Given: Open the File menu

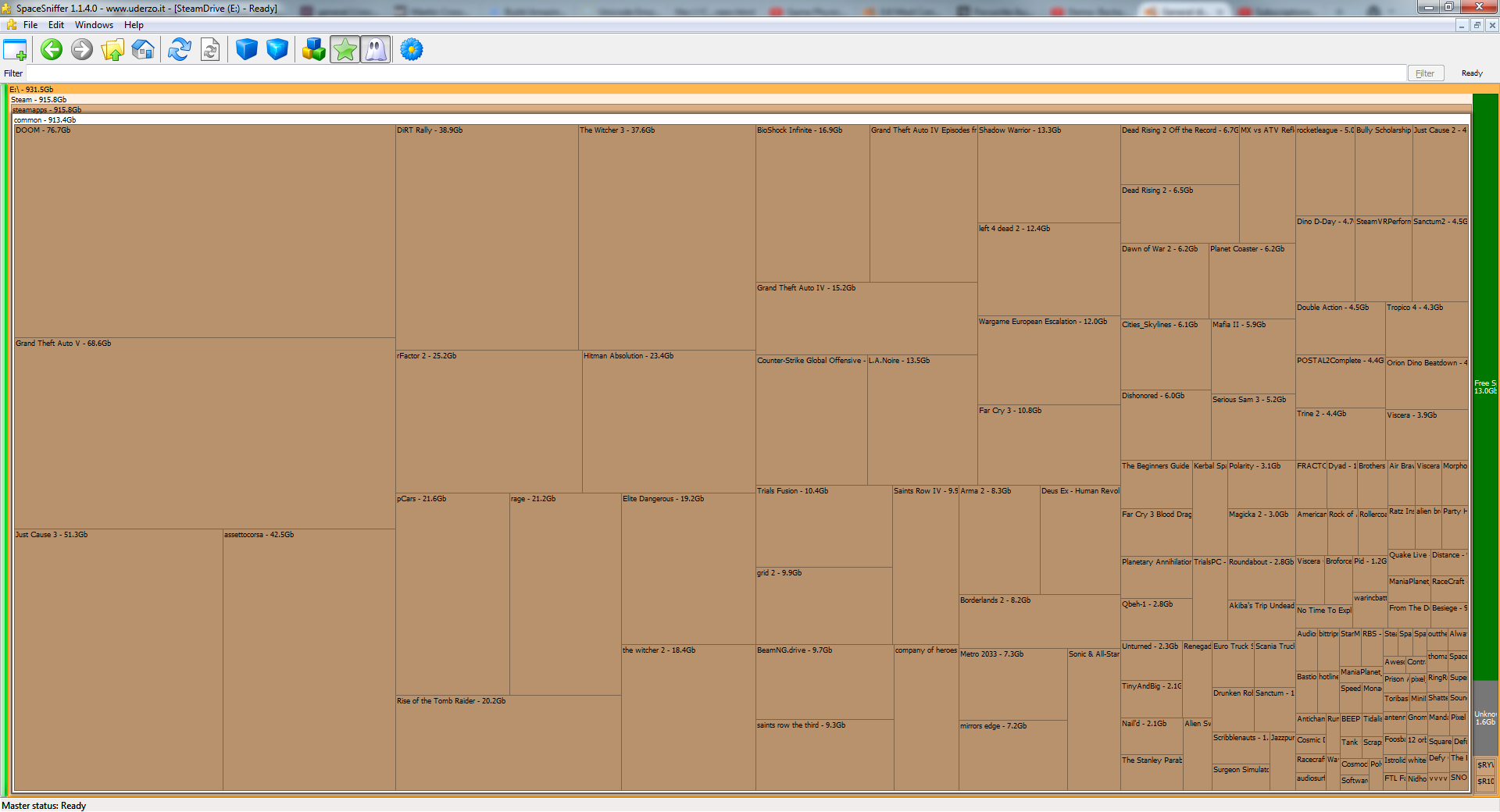Looking at the screenshot, I should coord(30,25).
